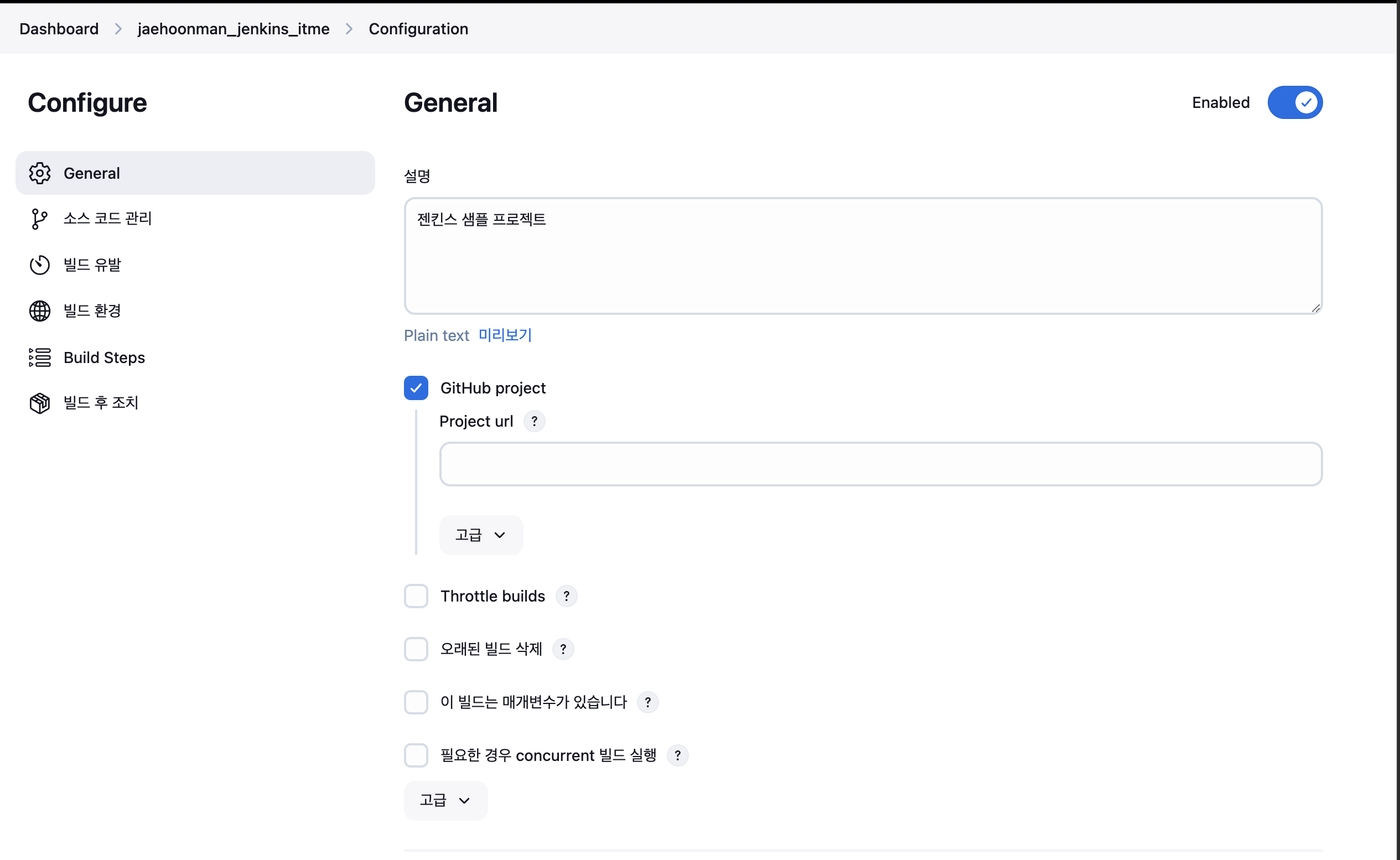1400x860 pixels.
Task: Select General in the Configure sidebar
Action: (x=195, y=173)
